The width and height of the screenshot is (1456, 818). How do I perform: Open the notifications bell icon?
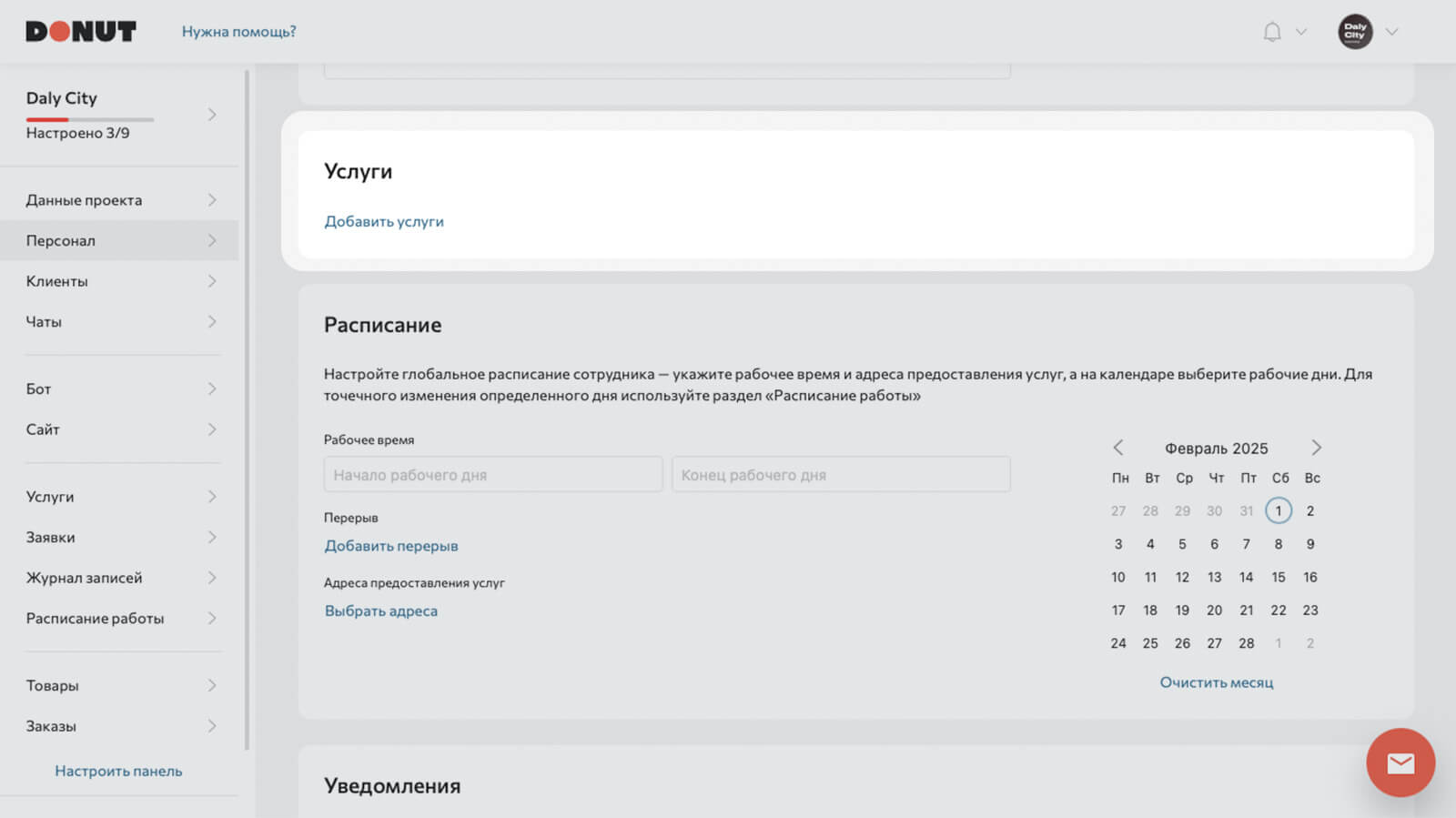[x=1272, y=32]
